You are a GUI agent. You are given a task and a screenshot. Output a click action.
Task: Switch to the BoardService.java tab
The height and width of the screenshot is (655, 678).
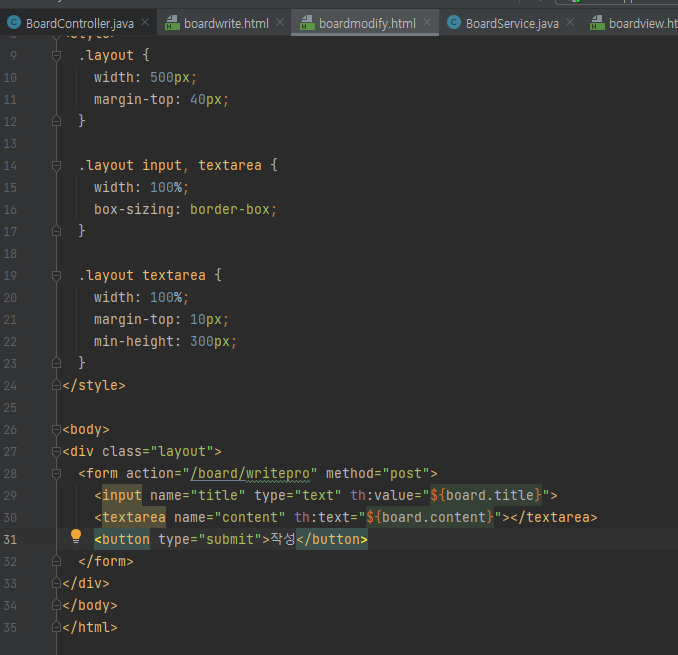(x=512, y=23)
